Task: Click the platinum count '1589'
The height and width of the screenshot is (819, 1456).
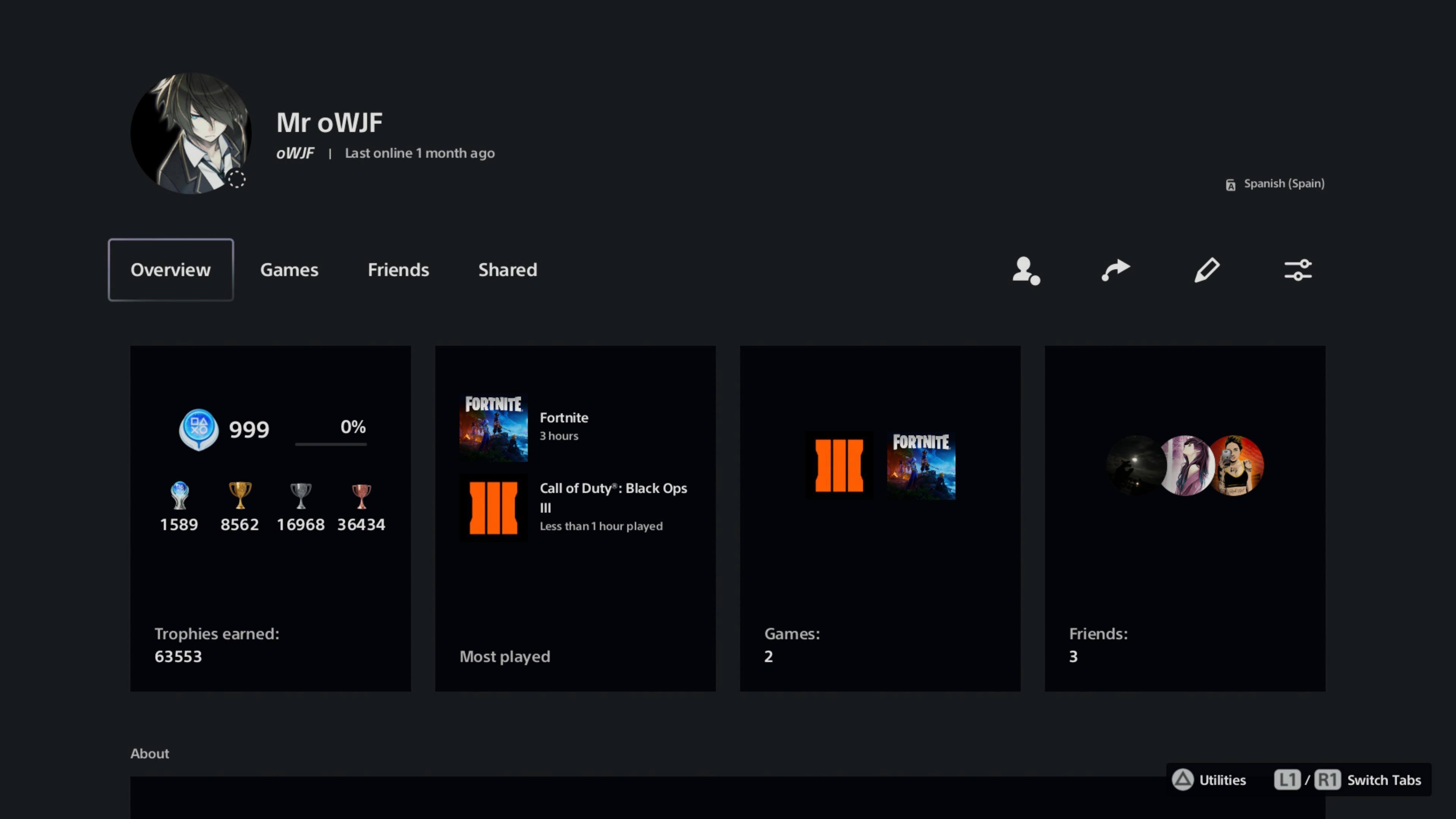Action: (179, 524)
